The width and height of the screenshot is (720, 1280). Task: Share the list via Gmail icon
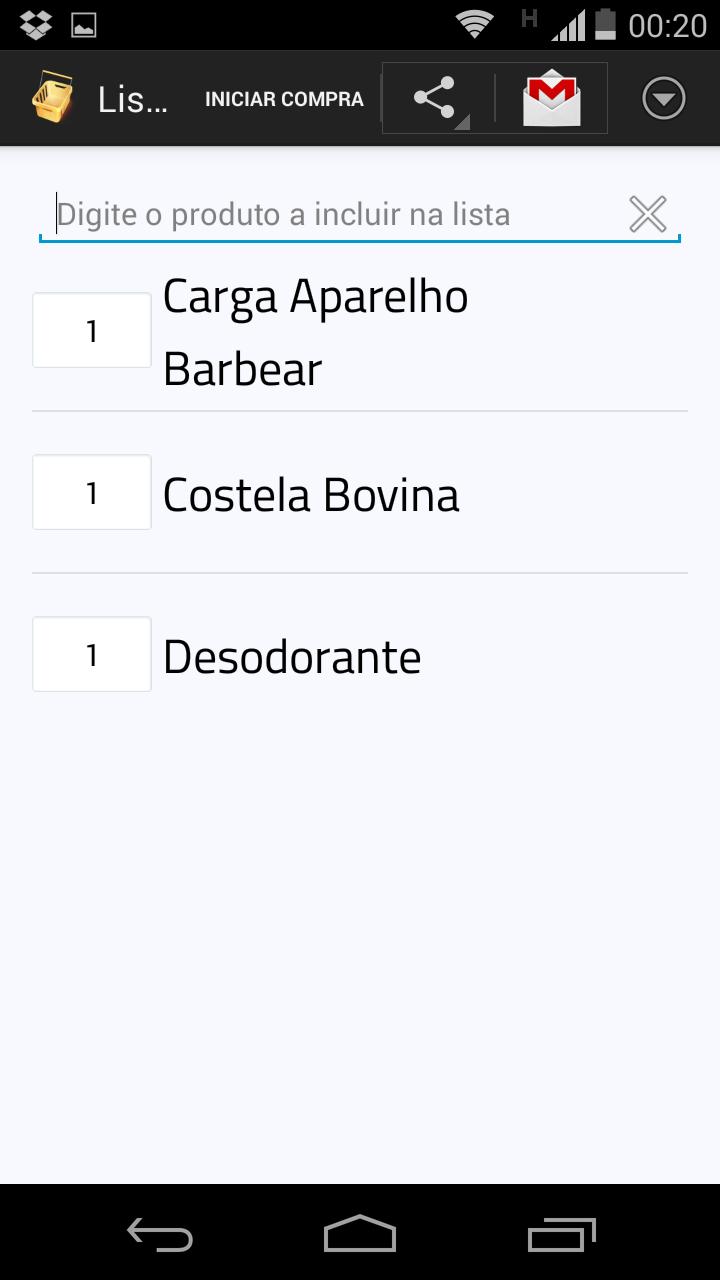click(x=551, y=99)
